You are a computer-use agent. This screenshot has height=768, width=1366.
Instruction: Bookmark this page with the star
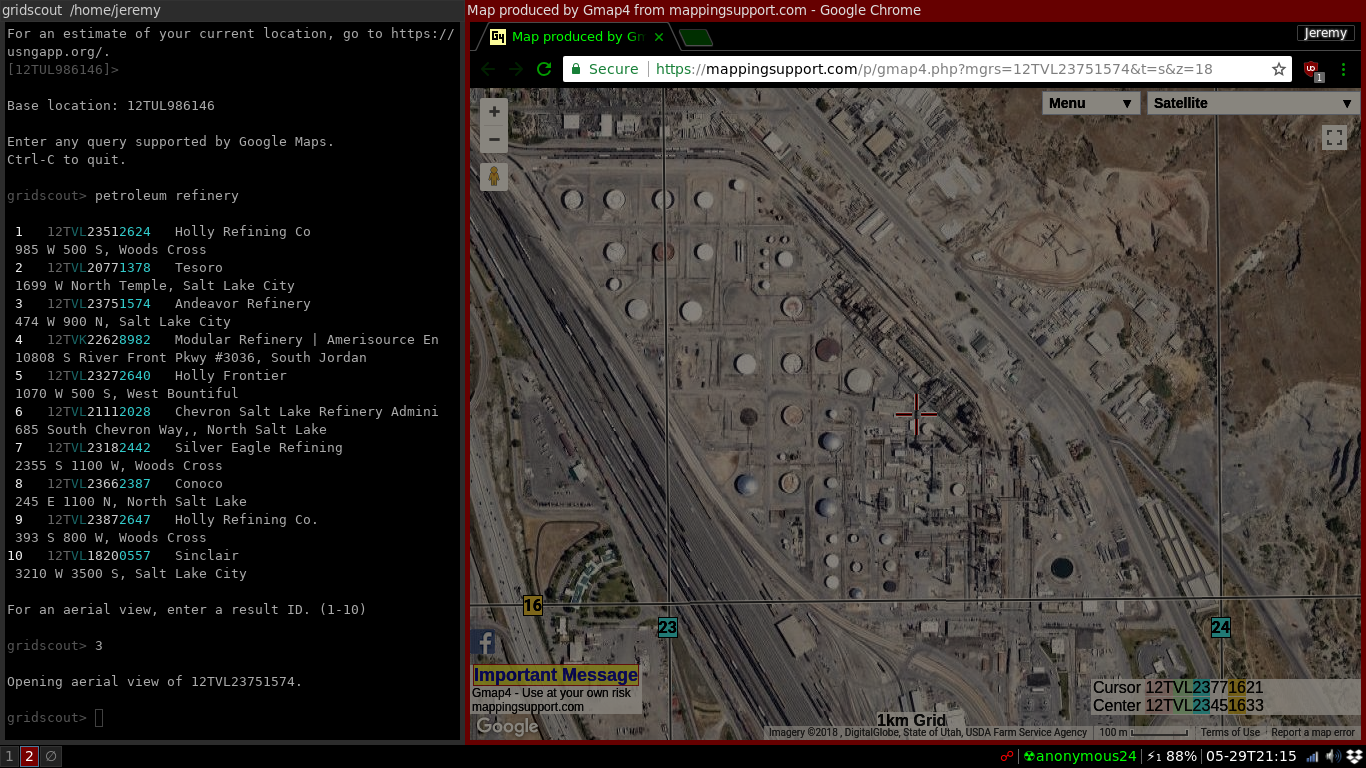[1278, 69]
